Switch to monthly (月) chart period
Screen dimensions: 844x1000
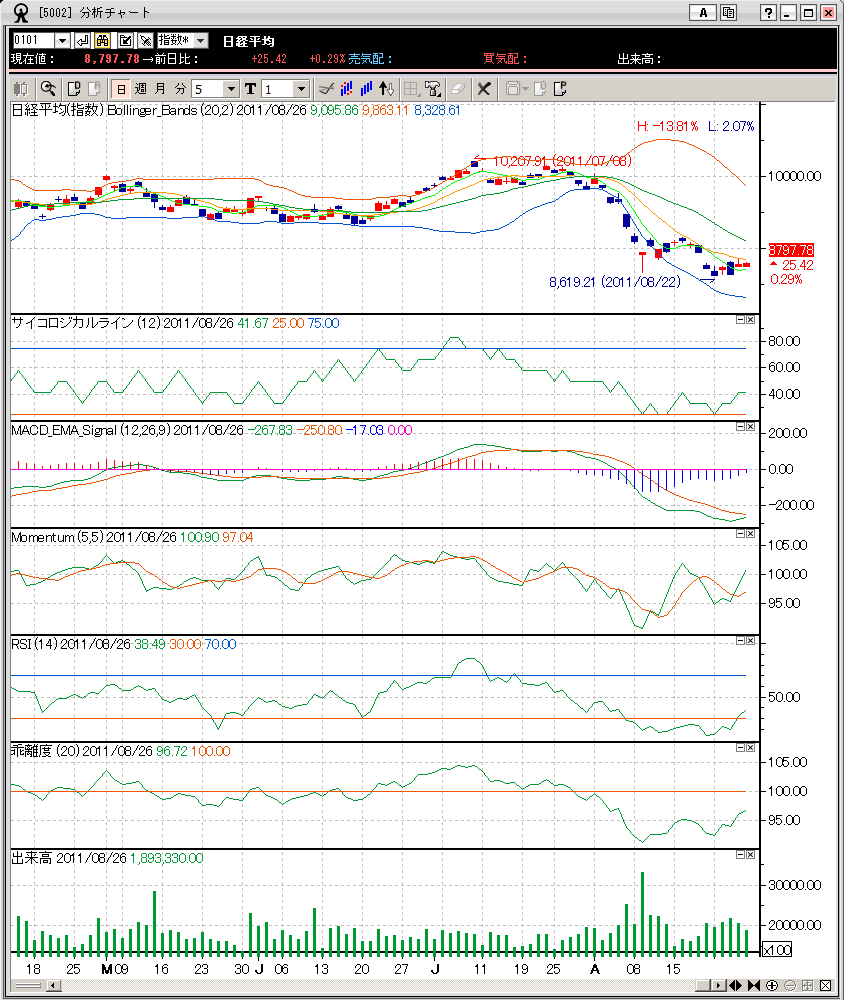(160, 89)
